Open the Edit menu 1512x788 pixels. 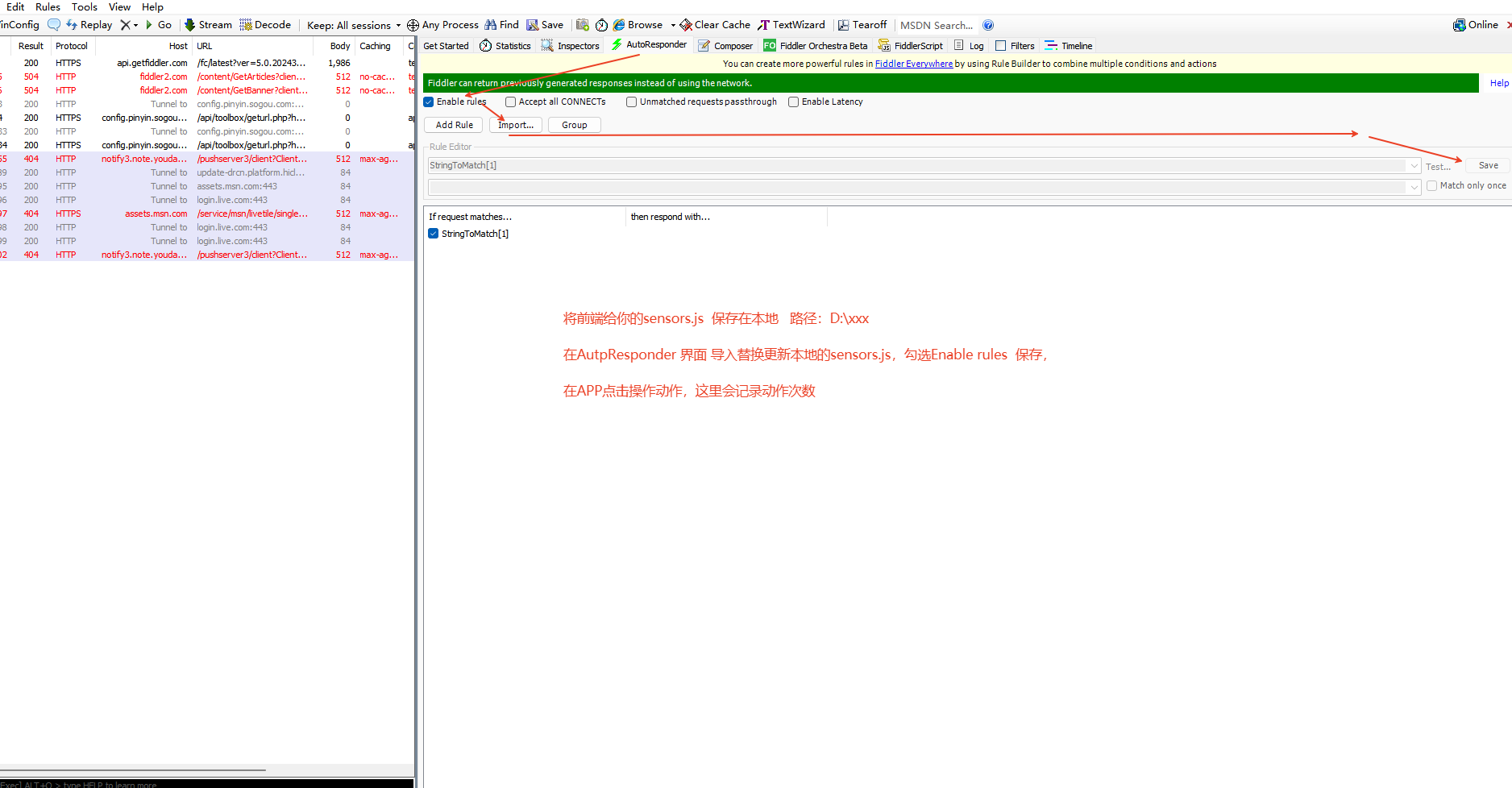tap(15, 7)
